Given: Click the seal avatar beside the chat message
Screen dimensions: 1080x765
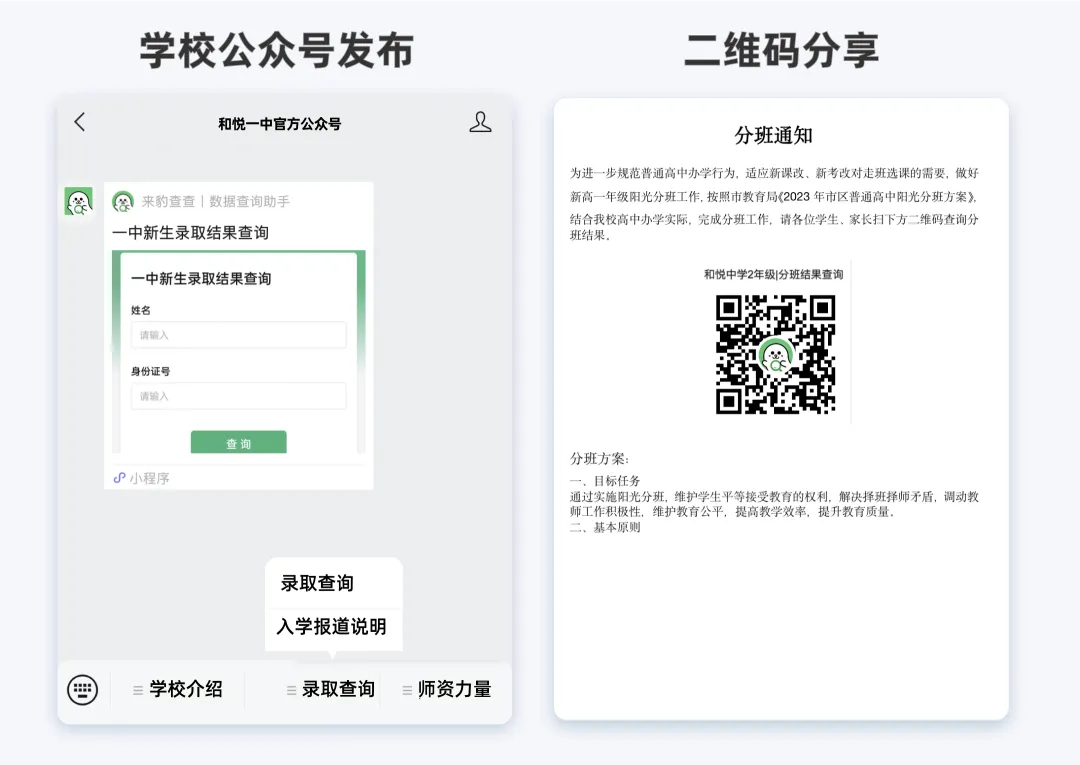Looking at the screenshot, I should point(79,201).
